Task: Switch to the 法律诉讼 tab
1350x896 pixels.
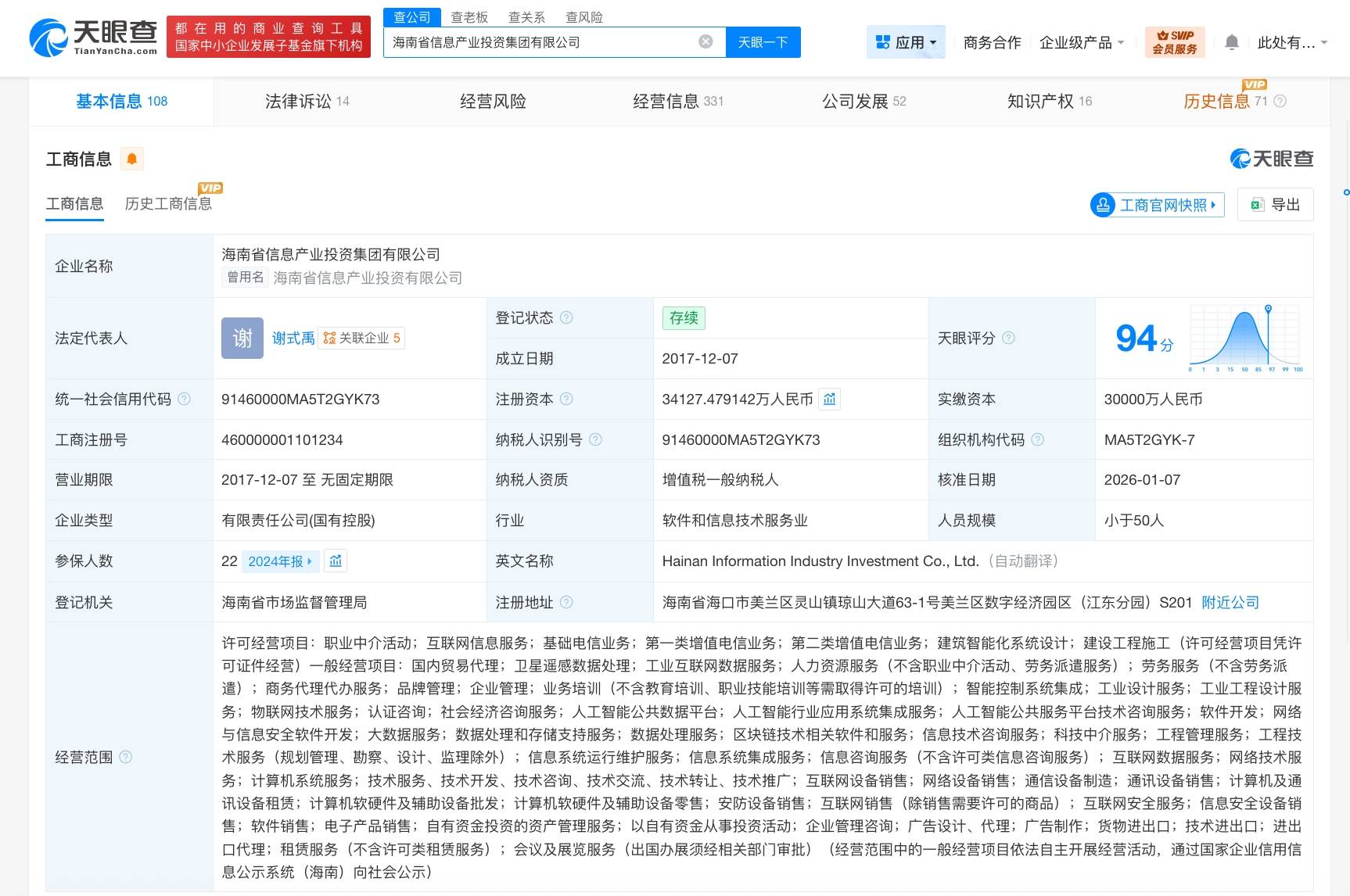Action: [307, 101]
